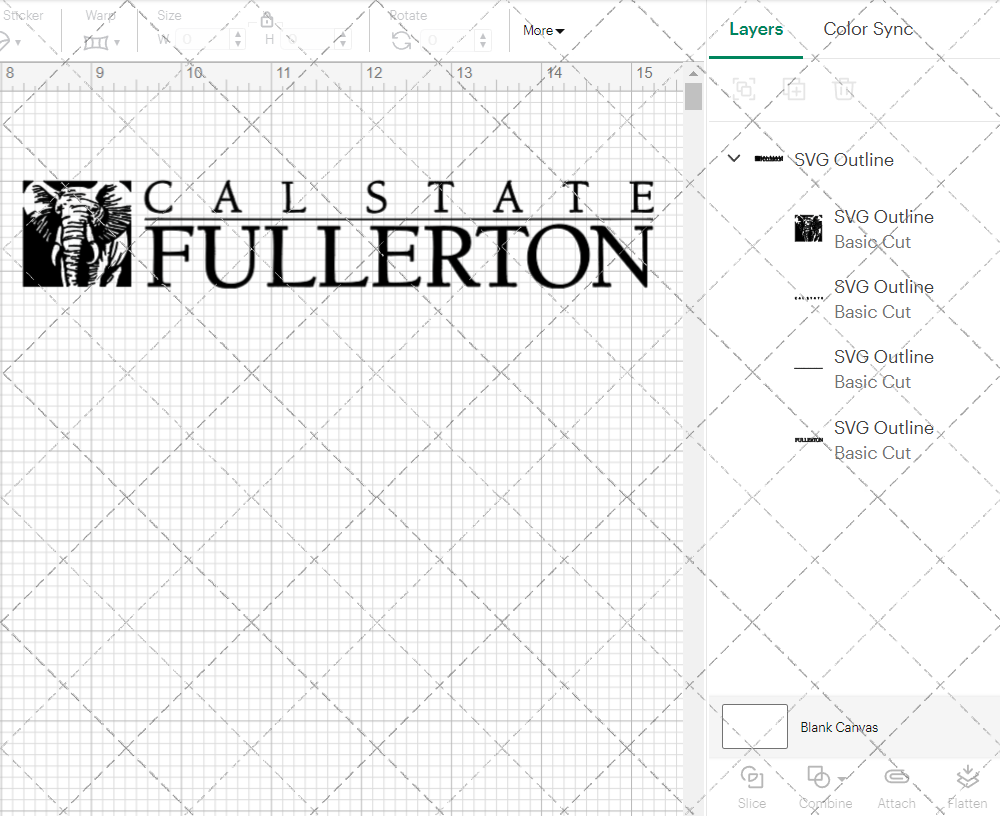Screen dimensions: 1000x816
Task: Click the Group layers icon
Action: [x=744, y=89]
